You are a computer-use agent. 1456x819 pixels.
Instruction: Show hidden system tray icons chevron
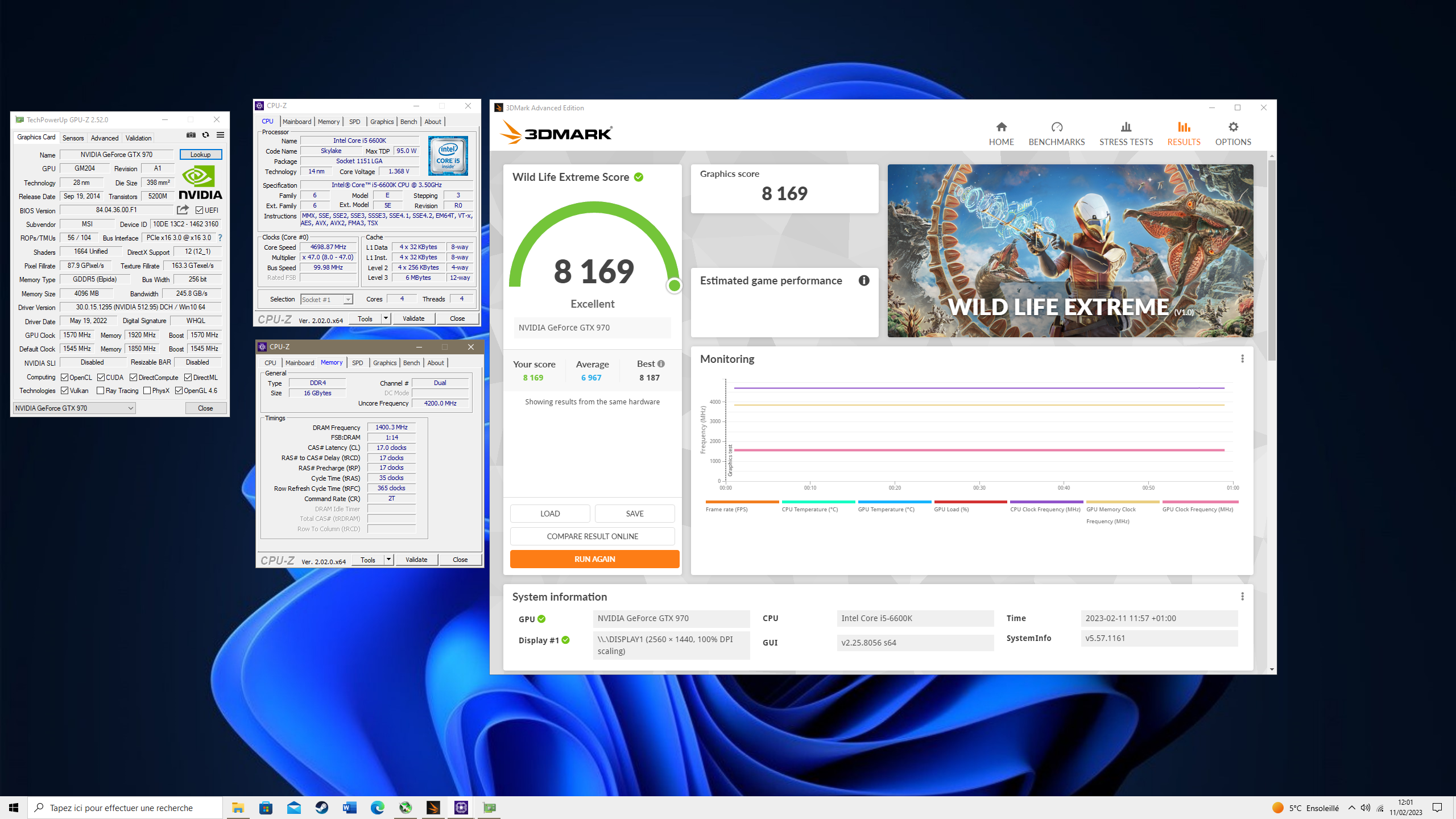coord(1352,808)
